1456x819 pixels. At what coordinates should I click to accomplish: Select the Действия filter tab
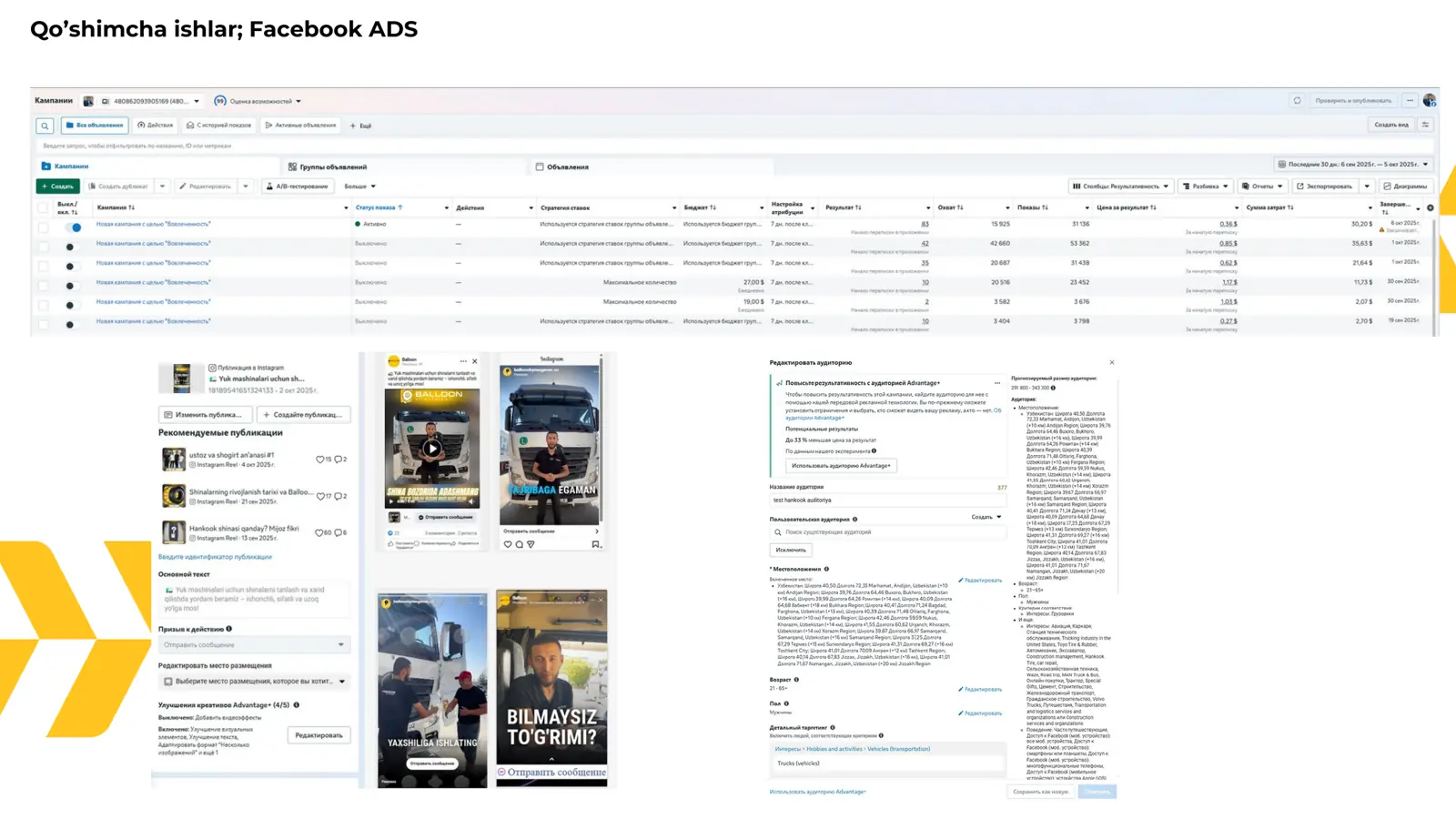click(156, 126)
